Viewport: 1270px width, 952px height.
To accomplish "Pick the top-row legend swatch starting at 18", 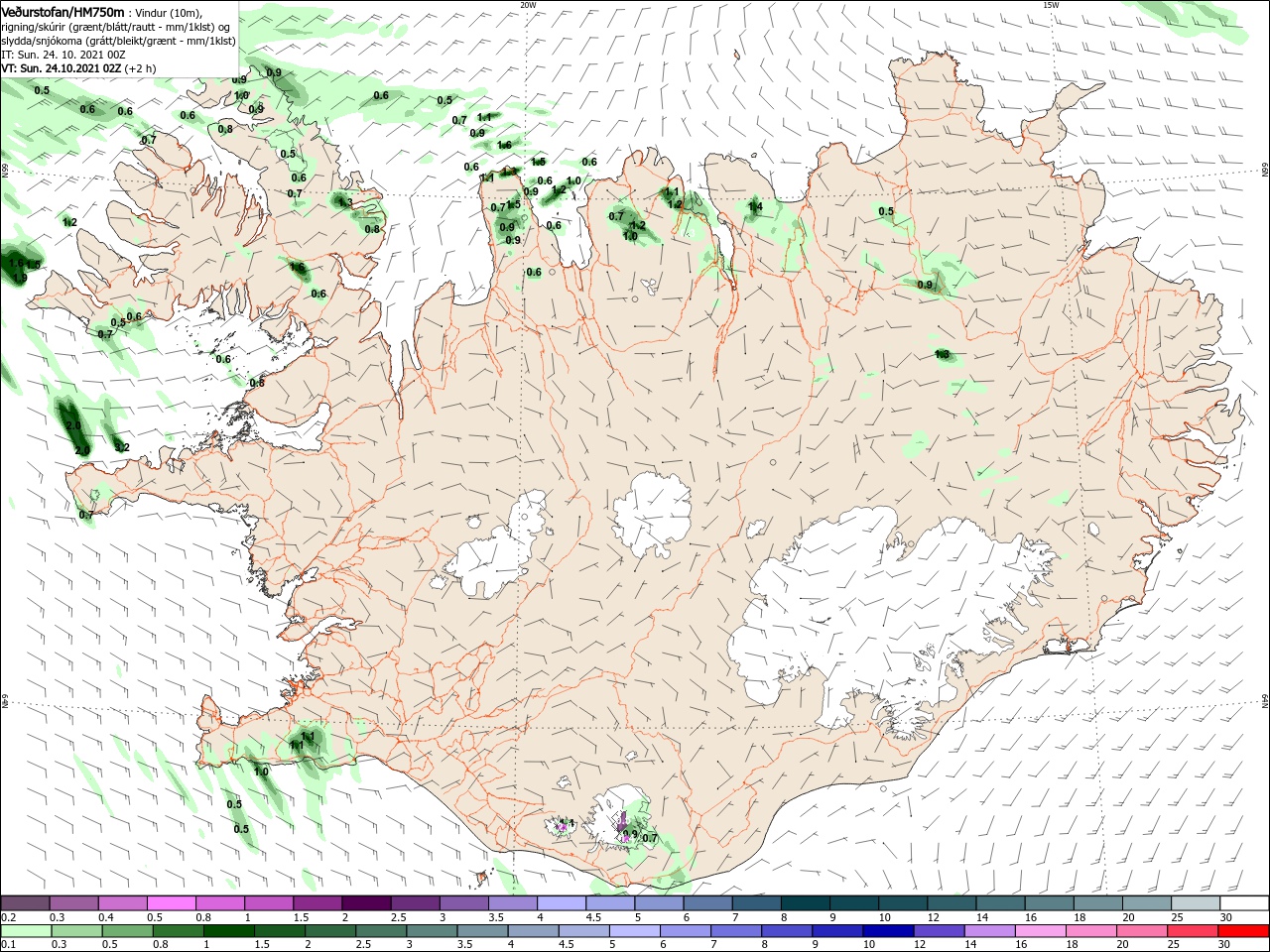I will 1098,903.
